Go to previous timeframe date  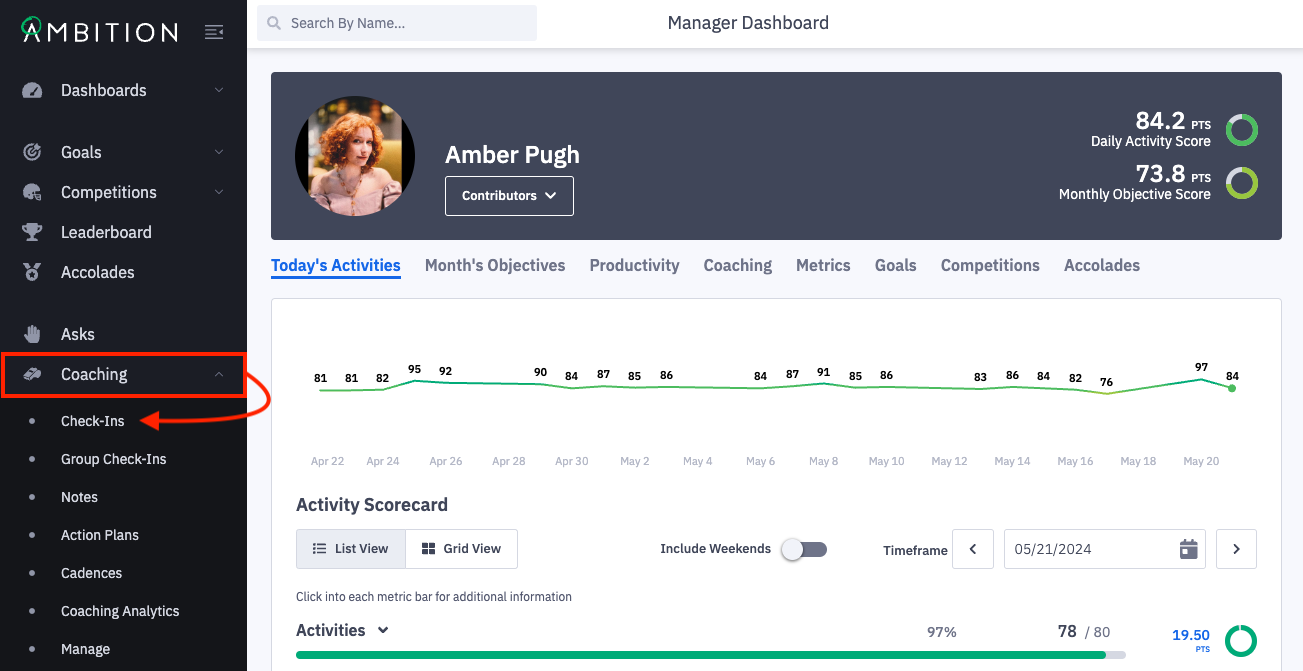pos(973,549)
